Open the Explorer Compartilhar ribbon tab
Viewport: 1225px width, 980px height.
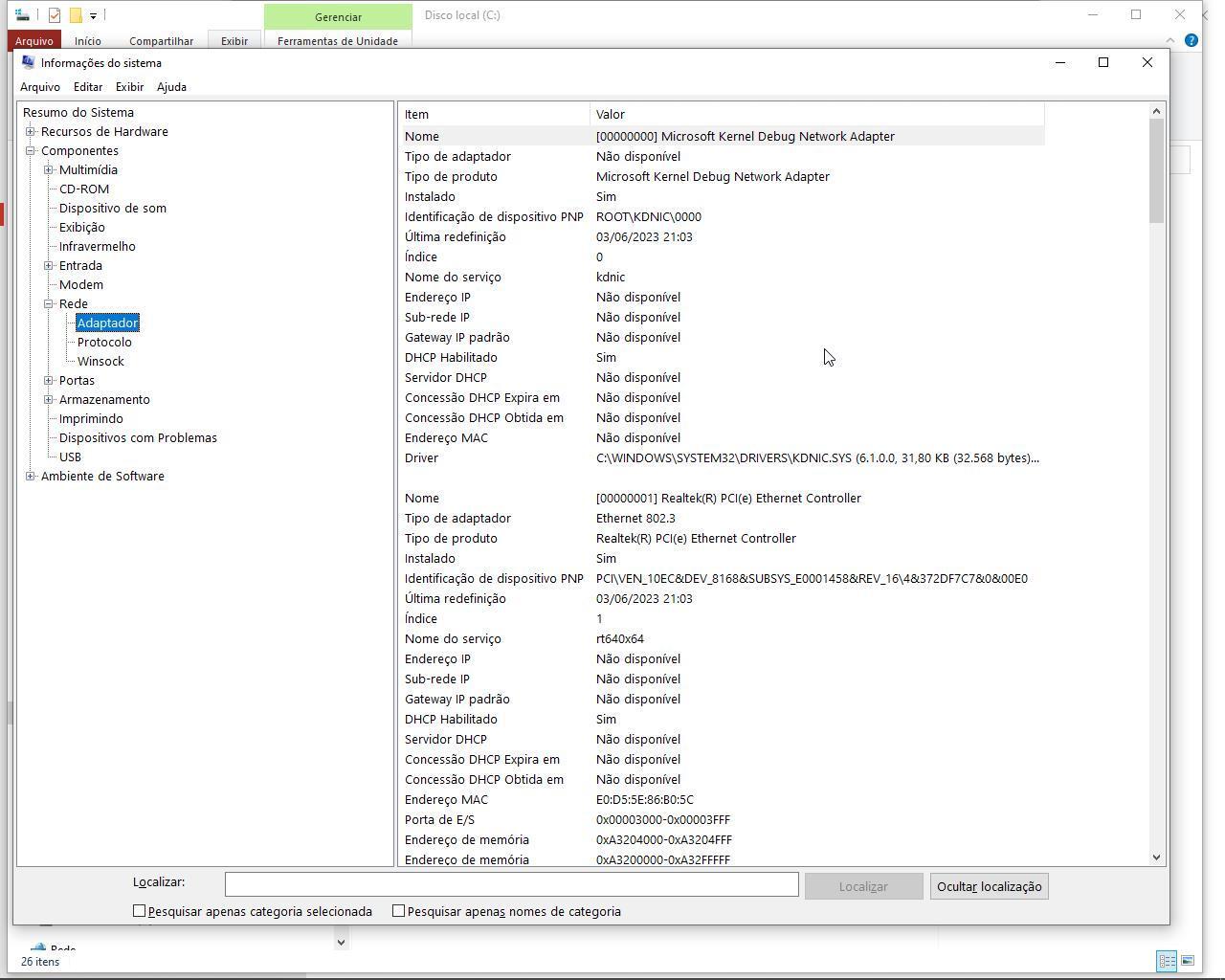click(x=161, y=41)
